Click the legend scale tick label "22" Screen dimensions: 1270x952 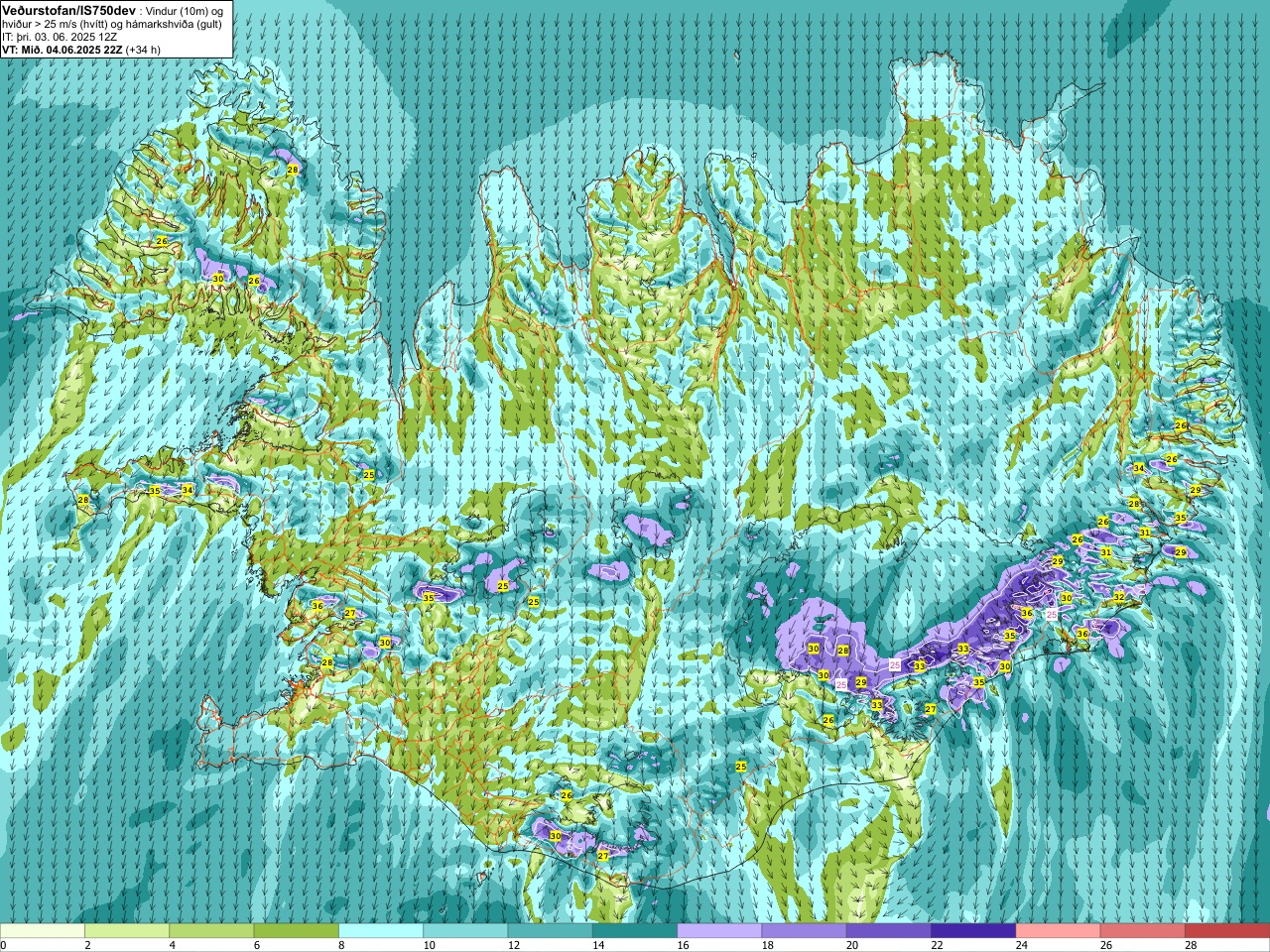937,945
